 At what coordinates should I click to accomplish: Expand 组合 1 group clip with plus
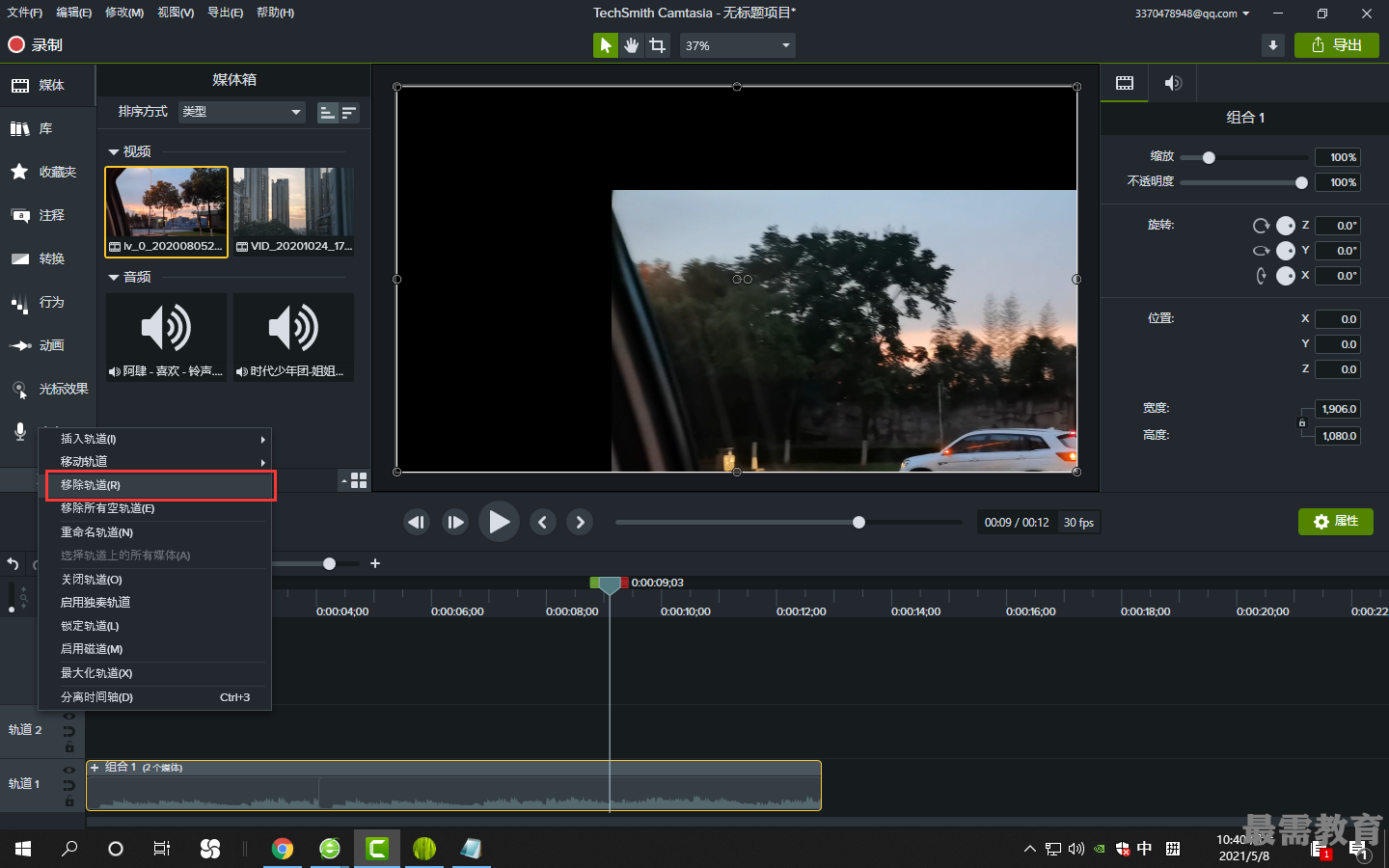point(95,768)
